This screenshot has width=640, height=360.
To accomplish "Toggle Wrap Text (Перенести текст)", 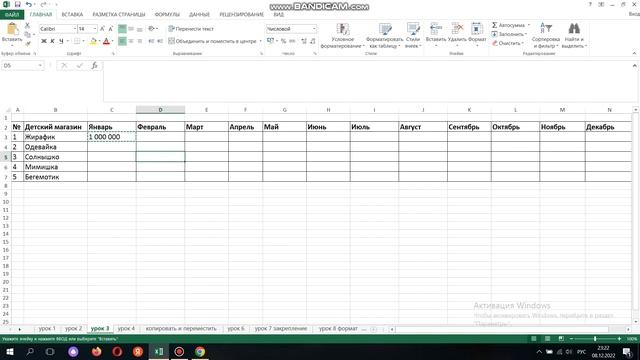I will click(191, 29).
